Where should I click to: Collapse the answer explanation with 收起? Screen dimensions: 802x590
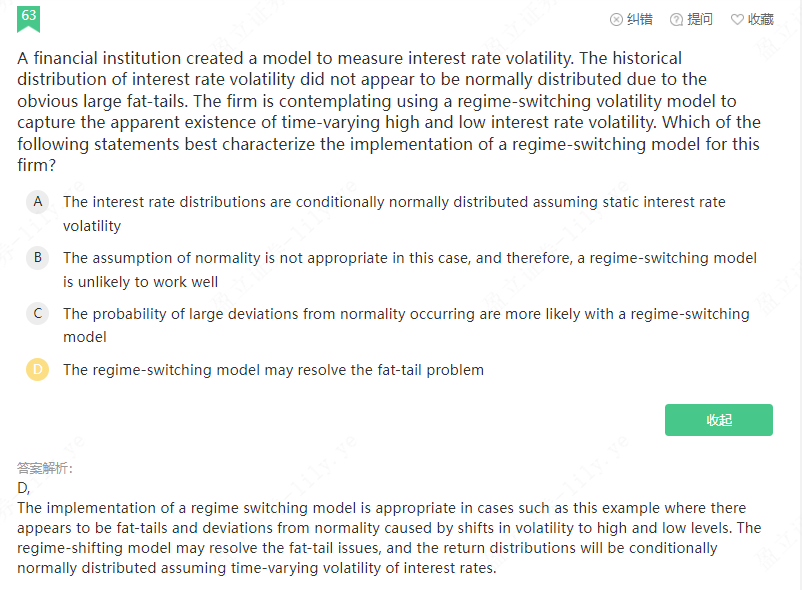[x=718, y=420]
